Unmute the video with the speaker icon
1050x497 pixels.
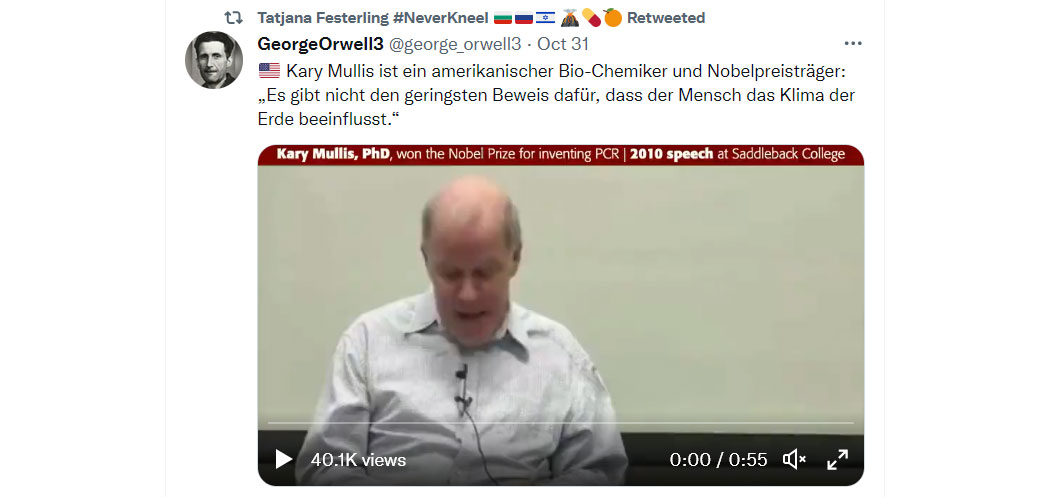[795, 459]
